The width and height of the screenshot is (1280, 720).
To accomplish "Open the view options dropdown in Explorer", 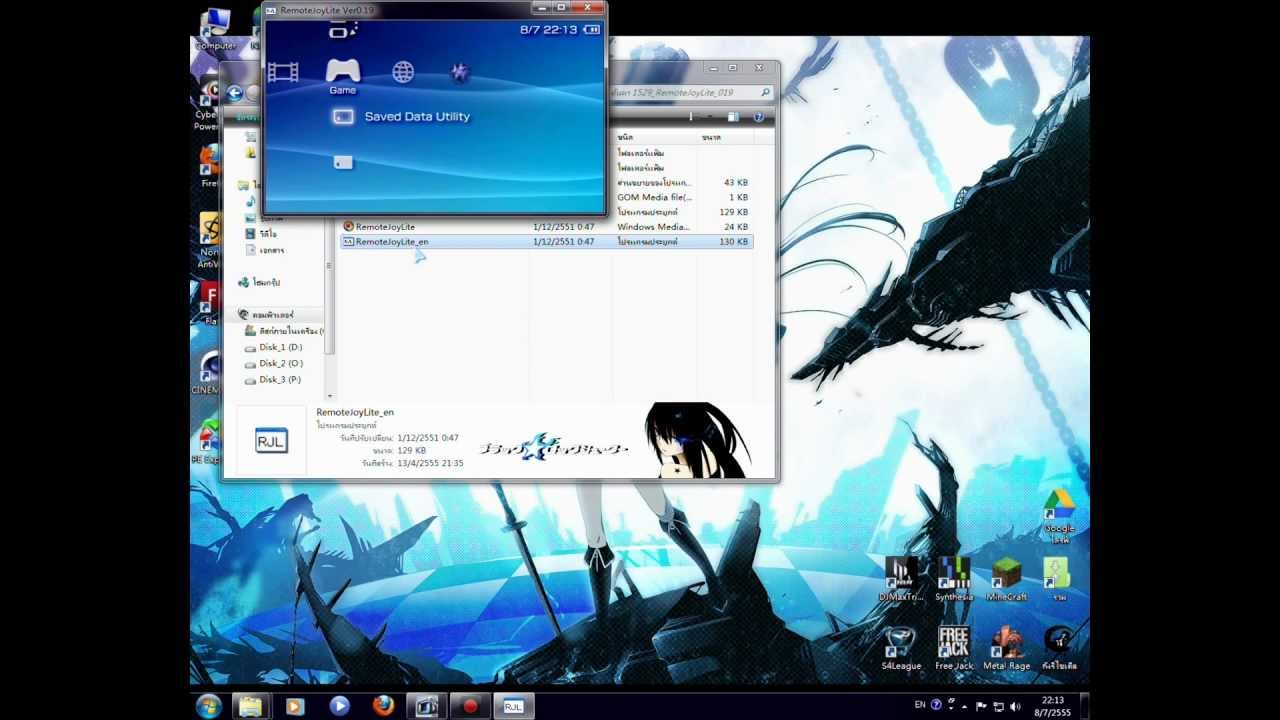I will pos(709,117).
